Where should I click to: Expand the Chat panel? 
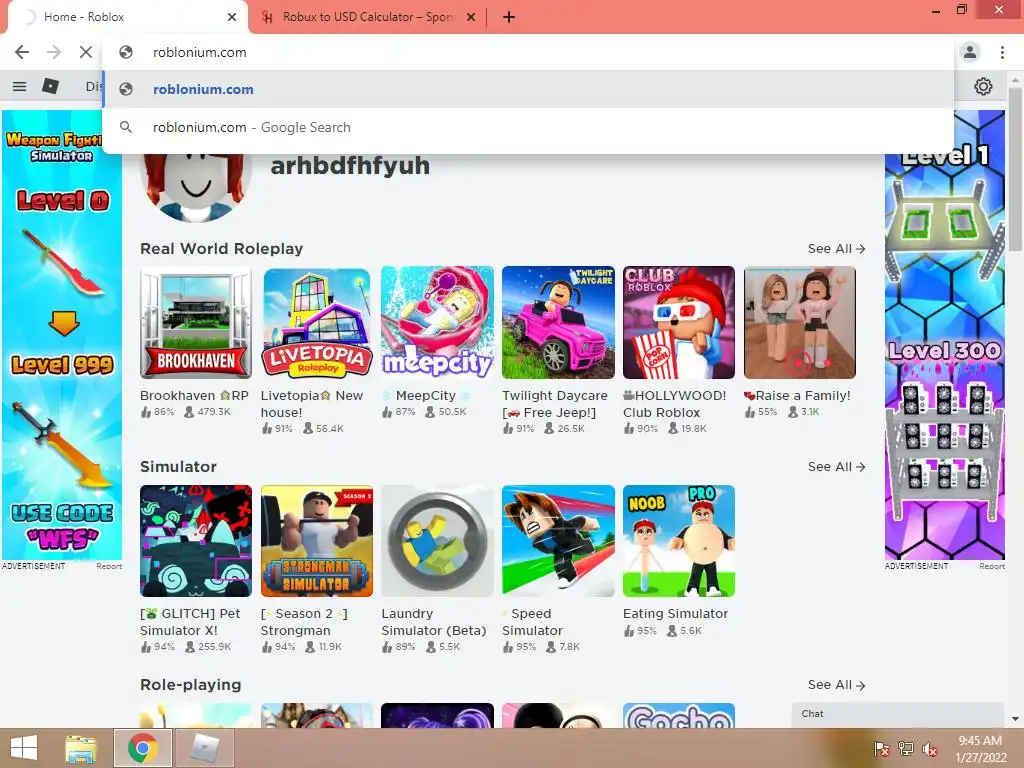point(897,714)
